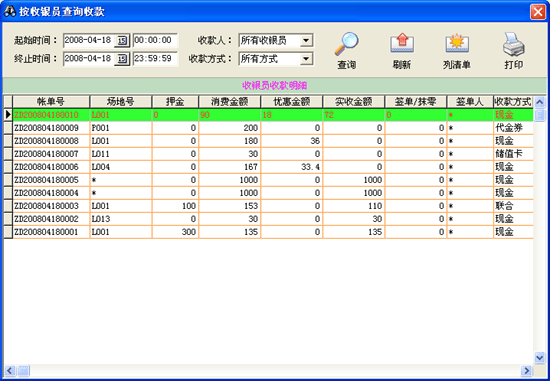Click the 消费金额 column header
Screen dimensions: 550x381
tap(229, 102)
